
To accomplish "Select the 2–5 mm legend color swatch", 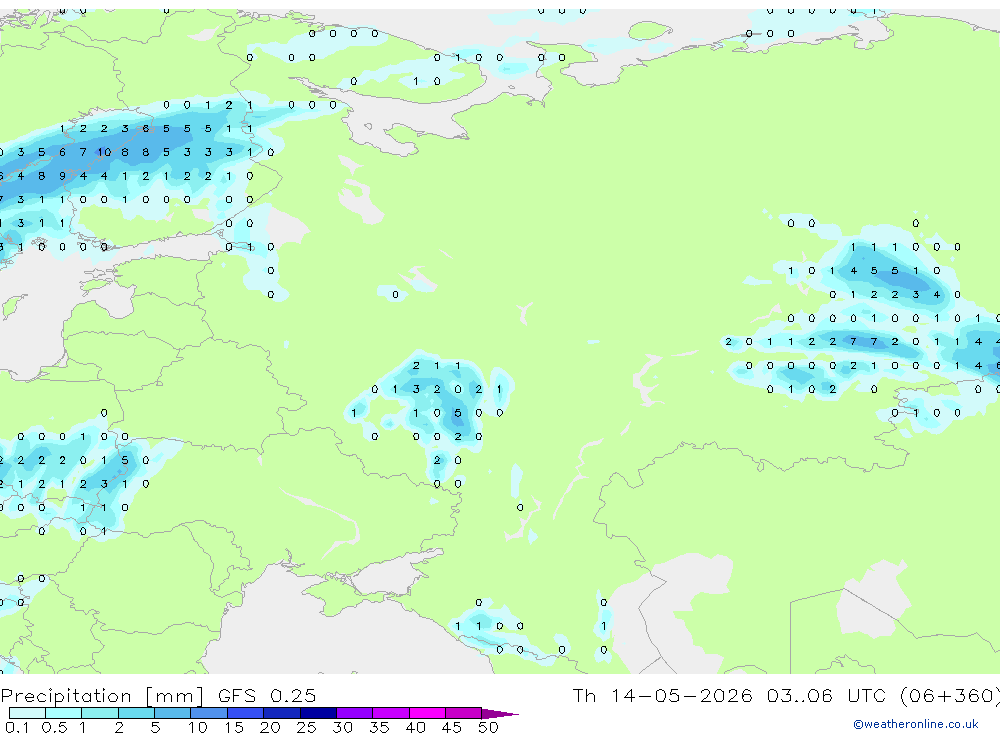I will point(136,713).
